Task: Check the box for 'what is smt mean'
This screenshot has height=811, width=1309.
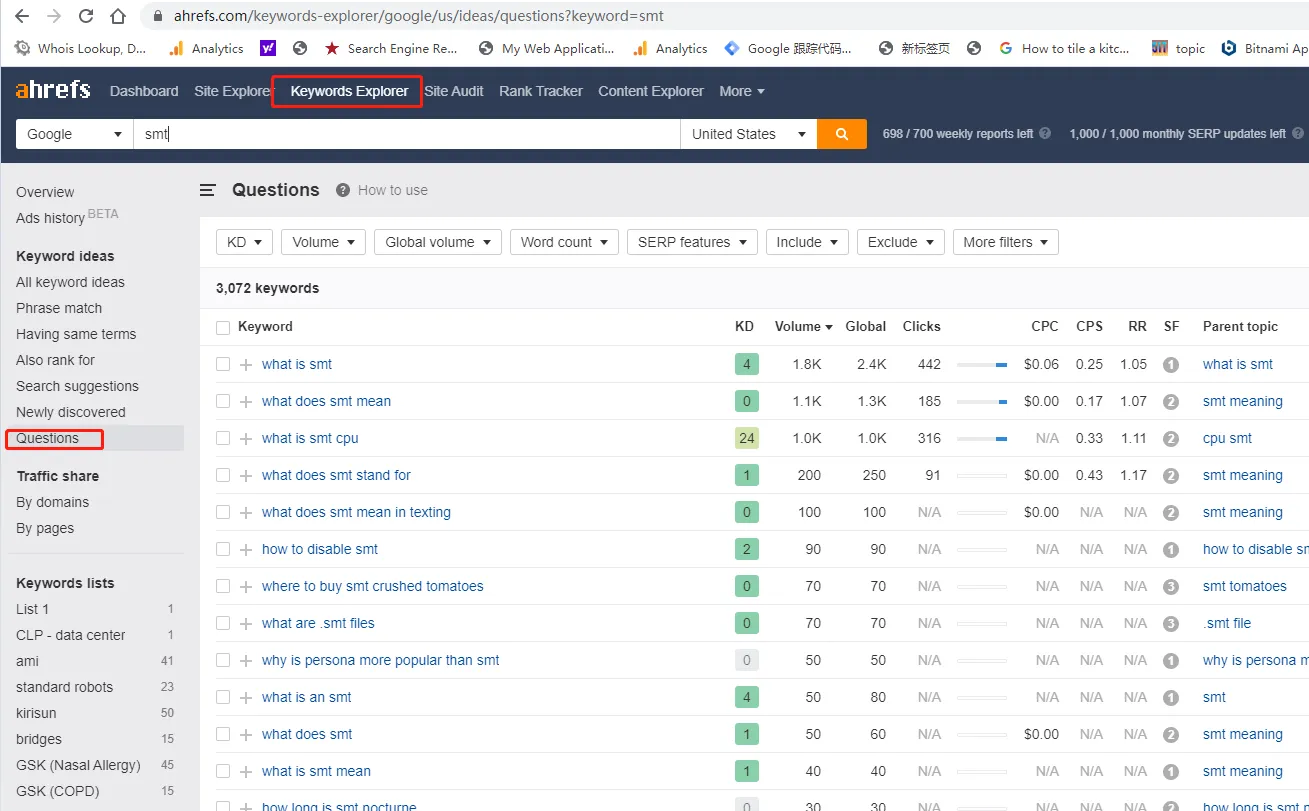Action: [x=223, y=771]
